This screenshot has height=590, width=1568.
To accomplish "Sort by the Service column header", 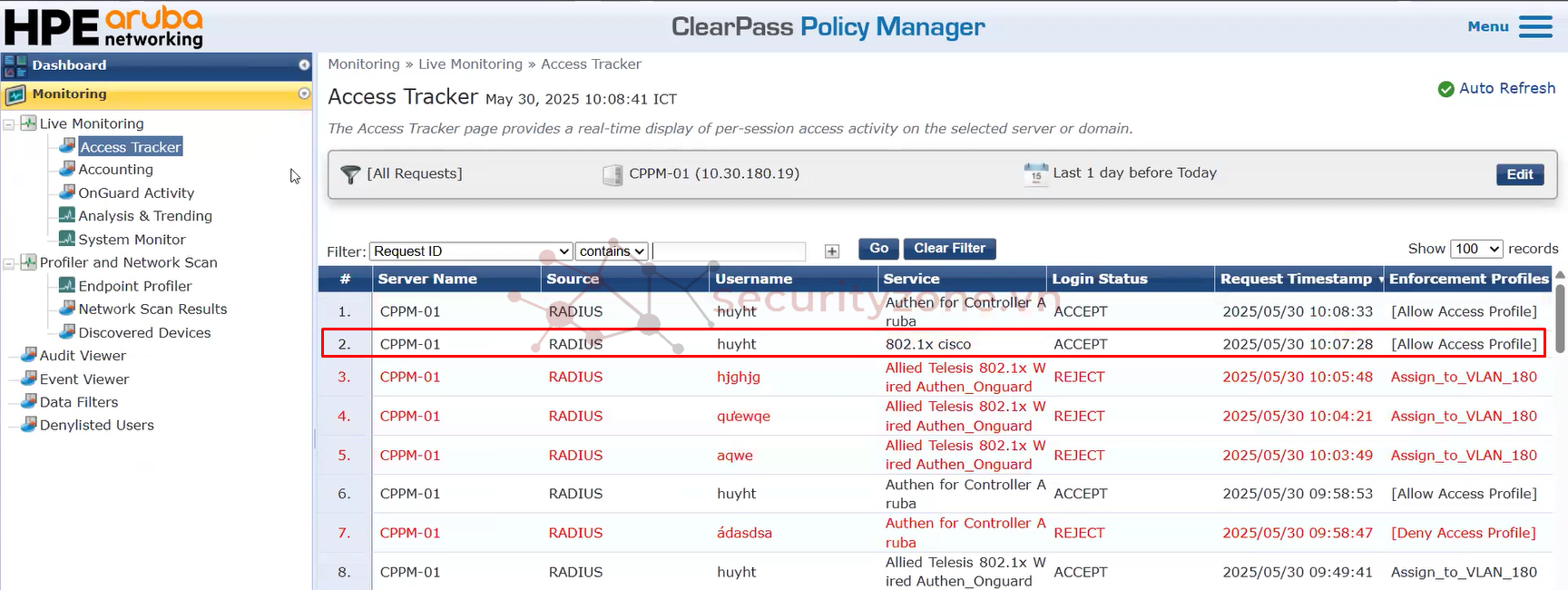I will pos(911,279).
